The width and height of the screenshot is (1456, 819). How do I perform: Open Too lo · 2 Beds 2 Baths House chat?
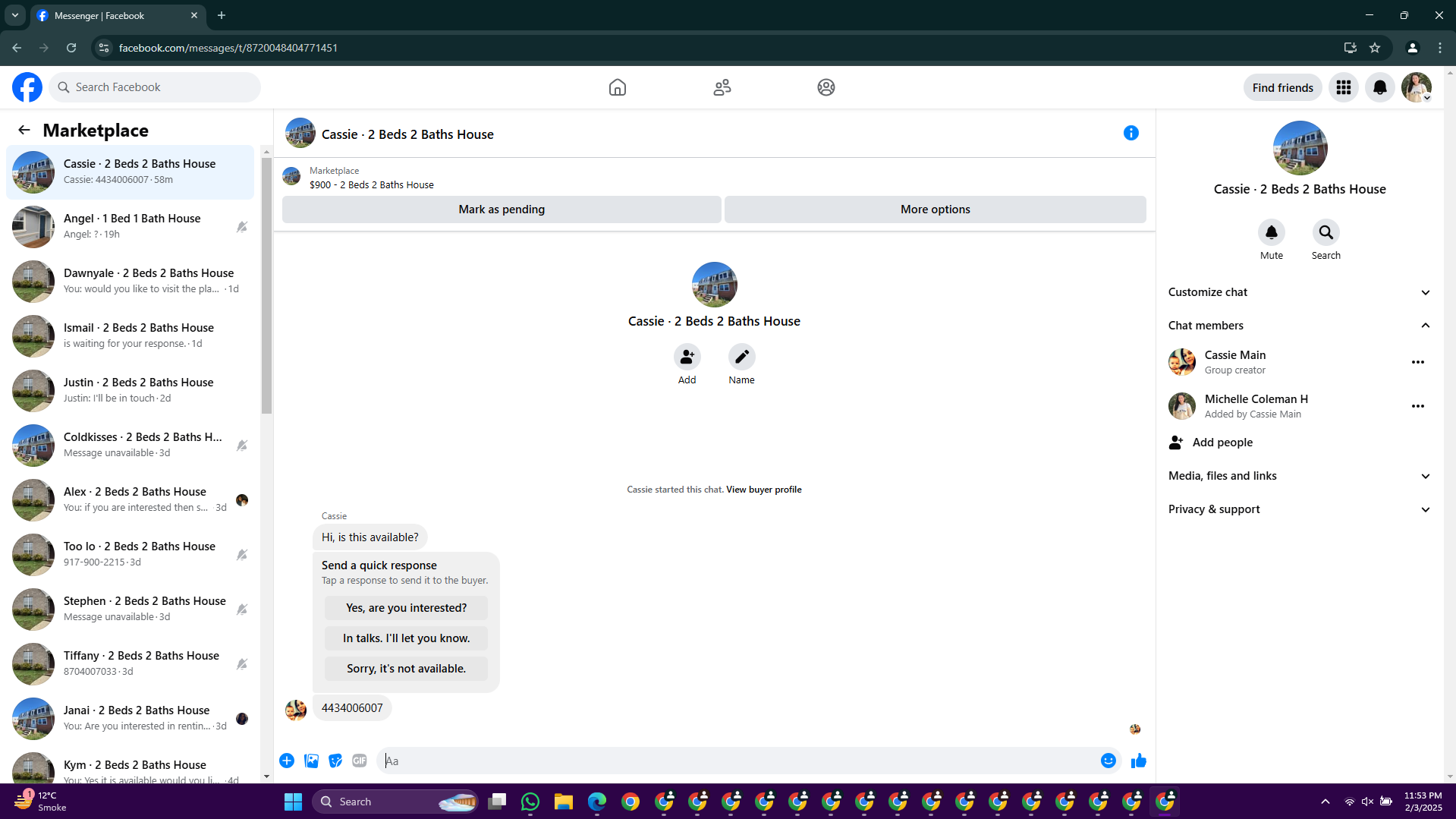pos(130,555)
